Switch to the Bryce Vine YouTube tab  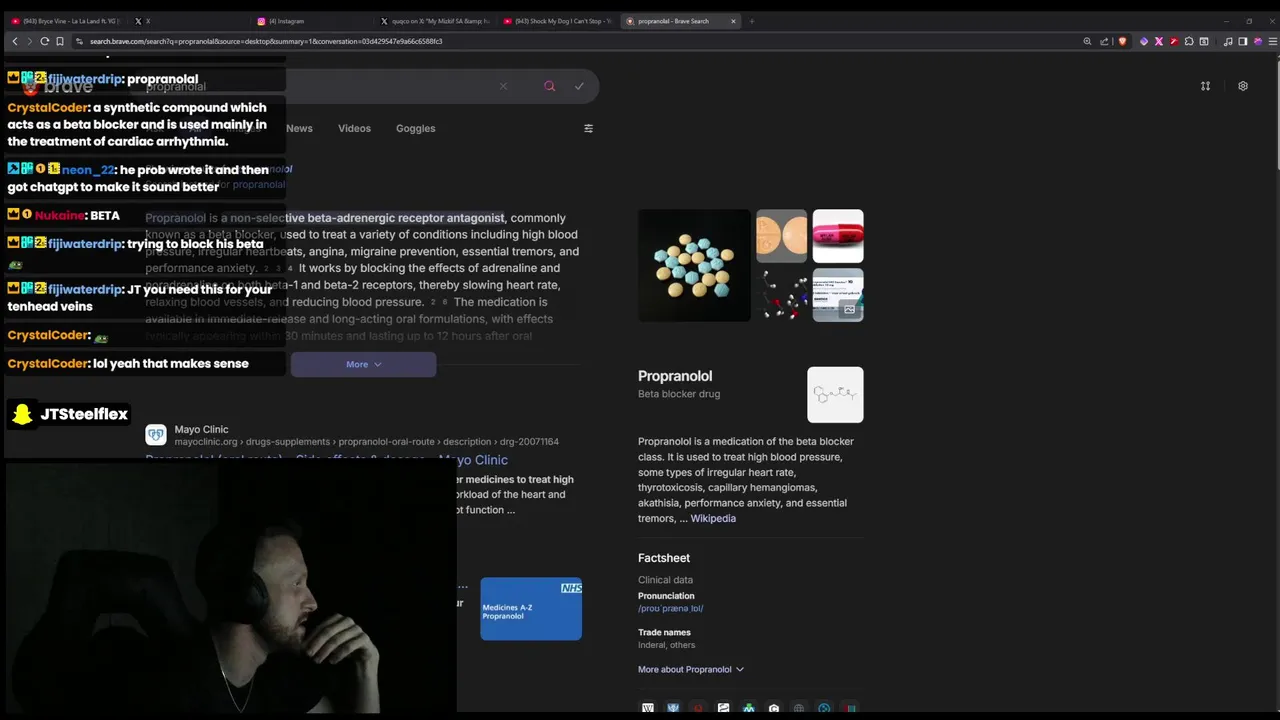[x=65, y=21]
